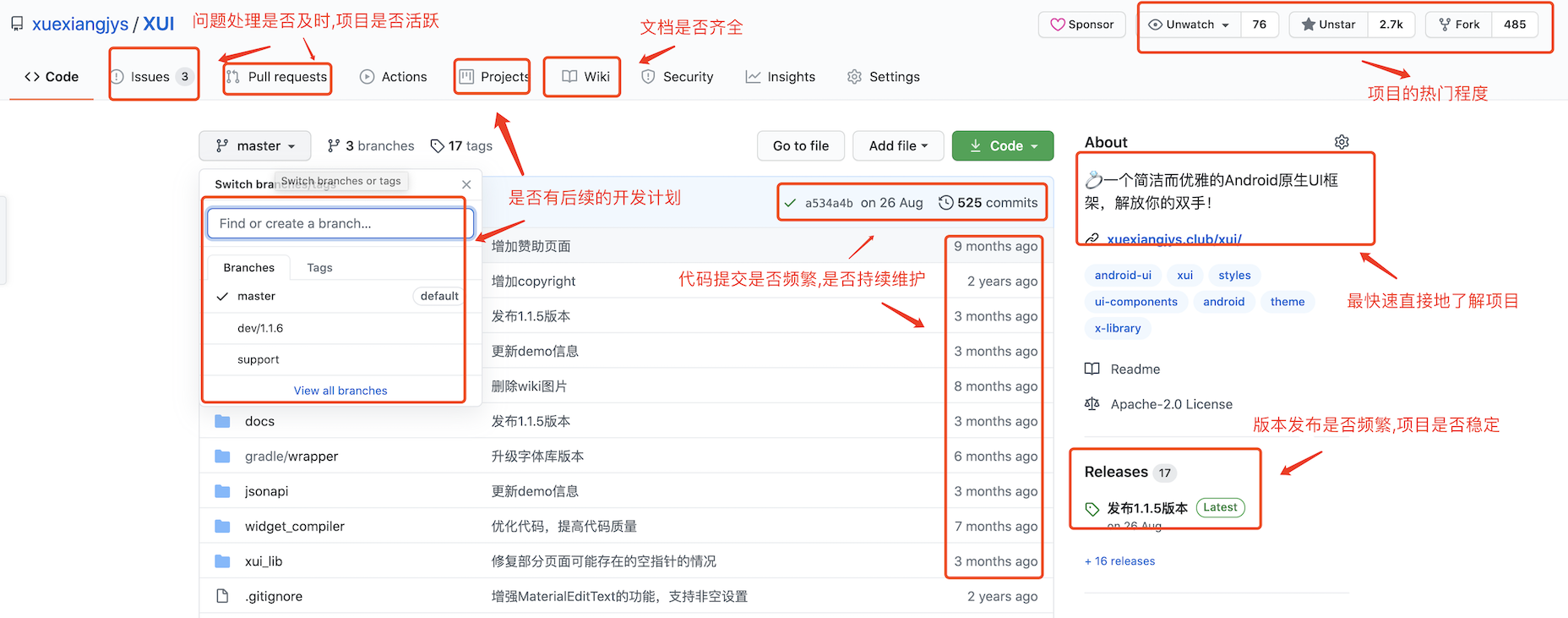Click the ui-components topic tag

pyautogui.click(x=1136, y=302)
